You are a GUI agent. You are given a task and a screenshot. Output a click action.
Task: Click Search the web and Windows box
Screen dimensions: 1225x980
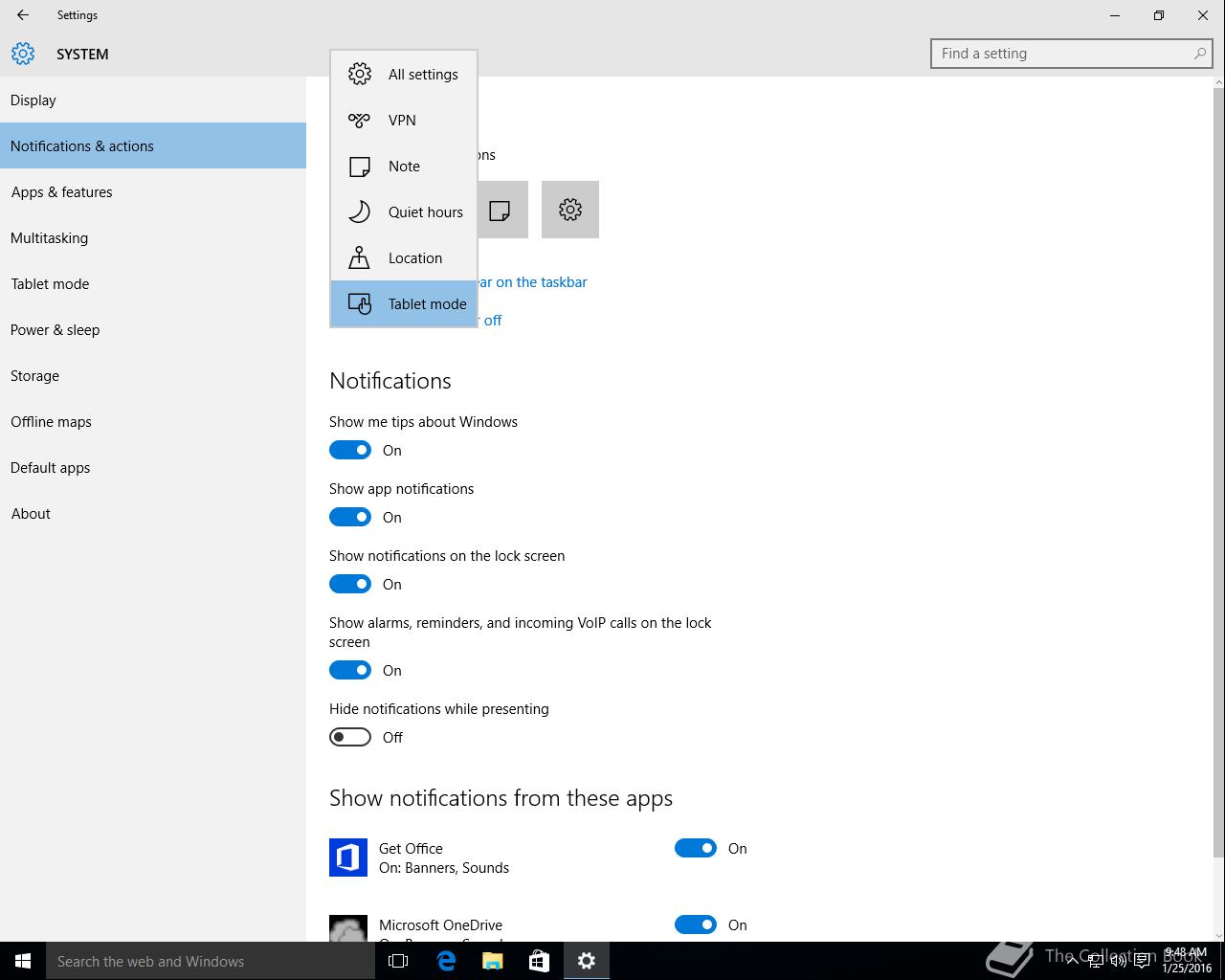point(211,961)
